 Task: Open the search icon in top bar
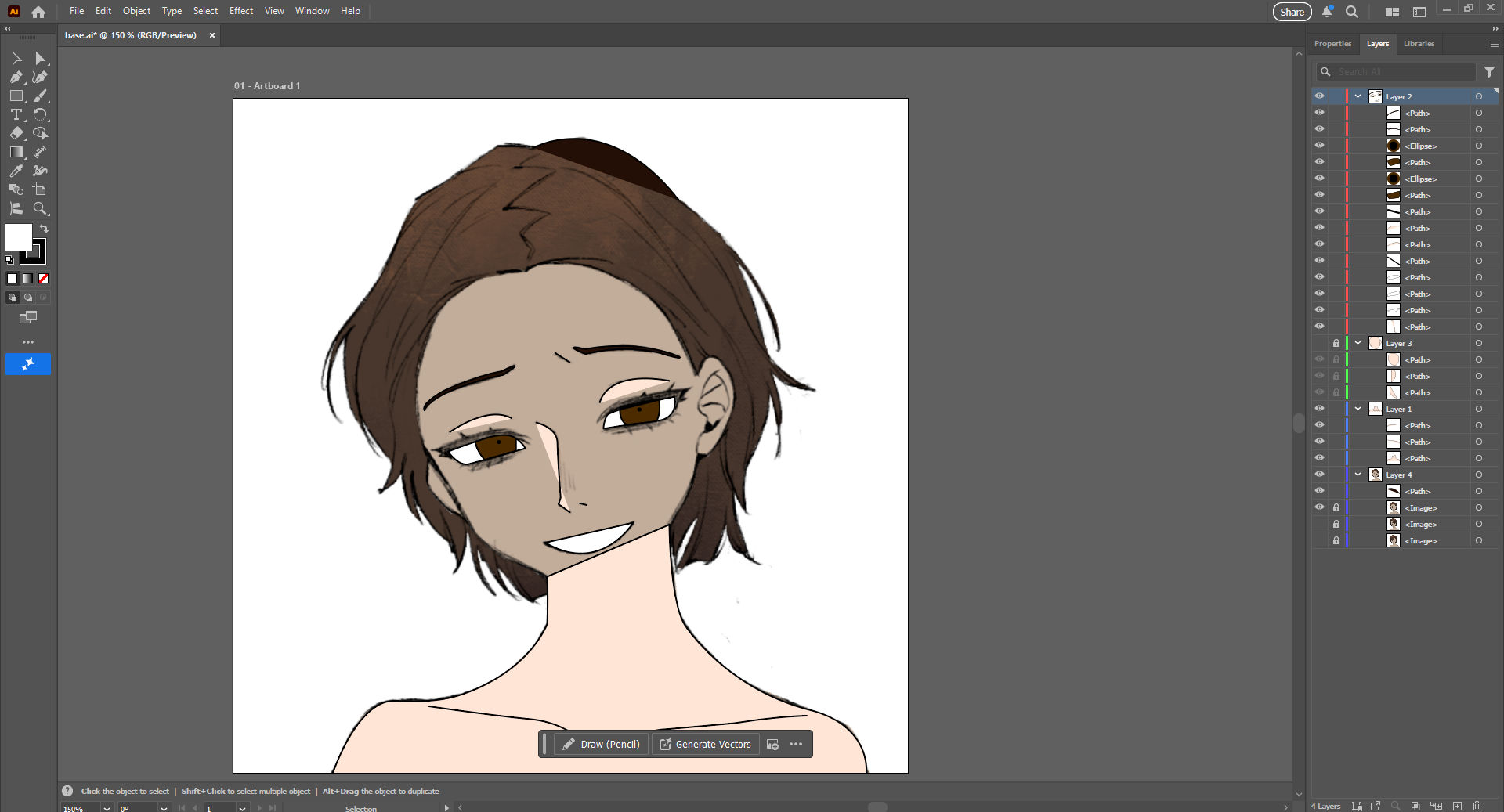coord(1352,12)
